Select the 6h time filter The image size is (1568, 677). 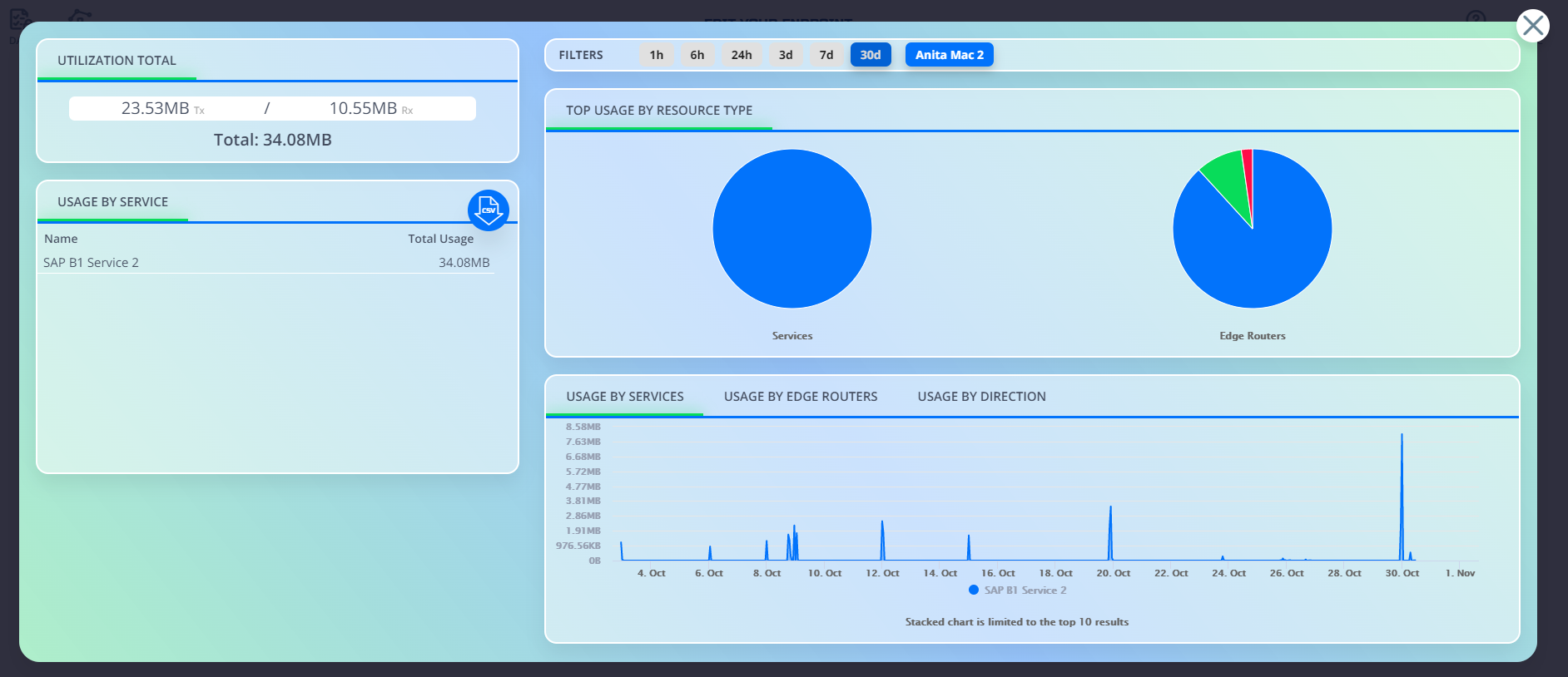click(x=697, y=55)
